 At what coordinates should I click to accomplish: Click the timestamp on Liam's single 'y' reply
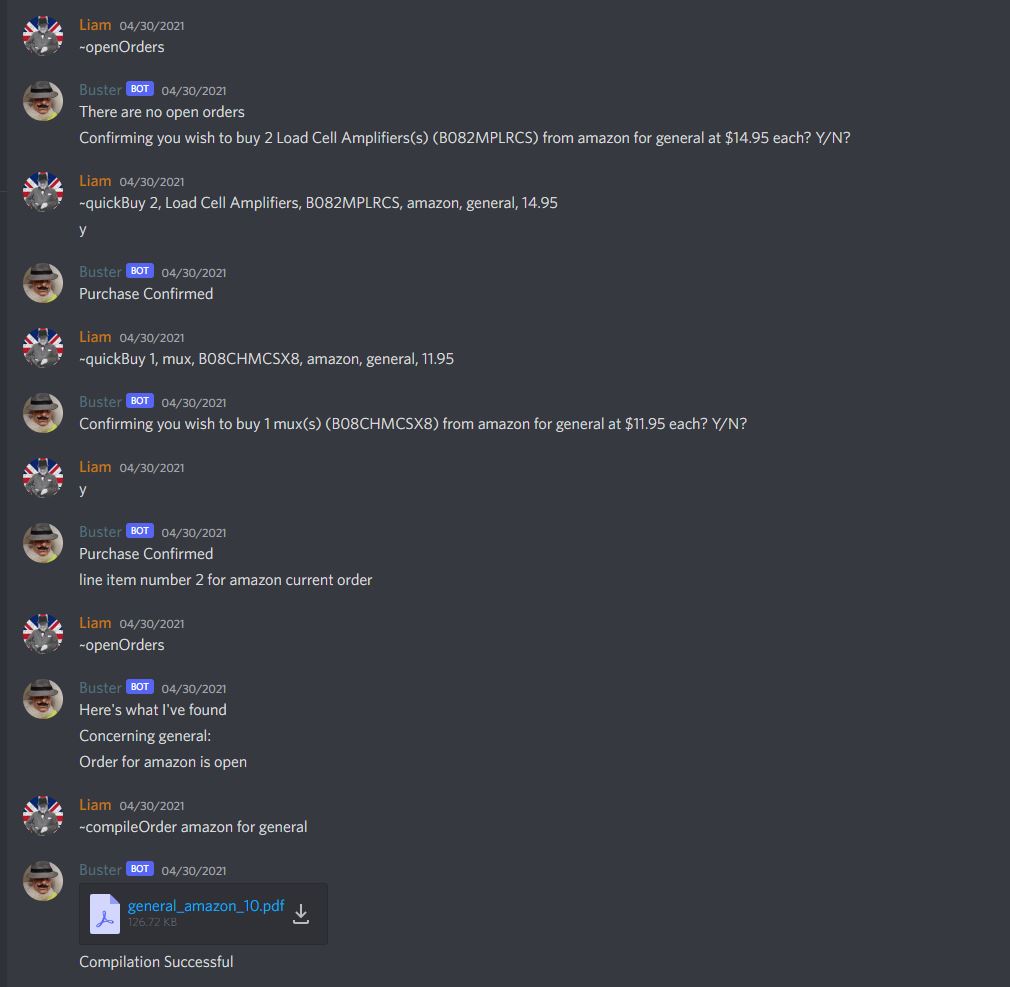coord(152,468)
